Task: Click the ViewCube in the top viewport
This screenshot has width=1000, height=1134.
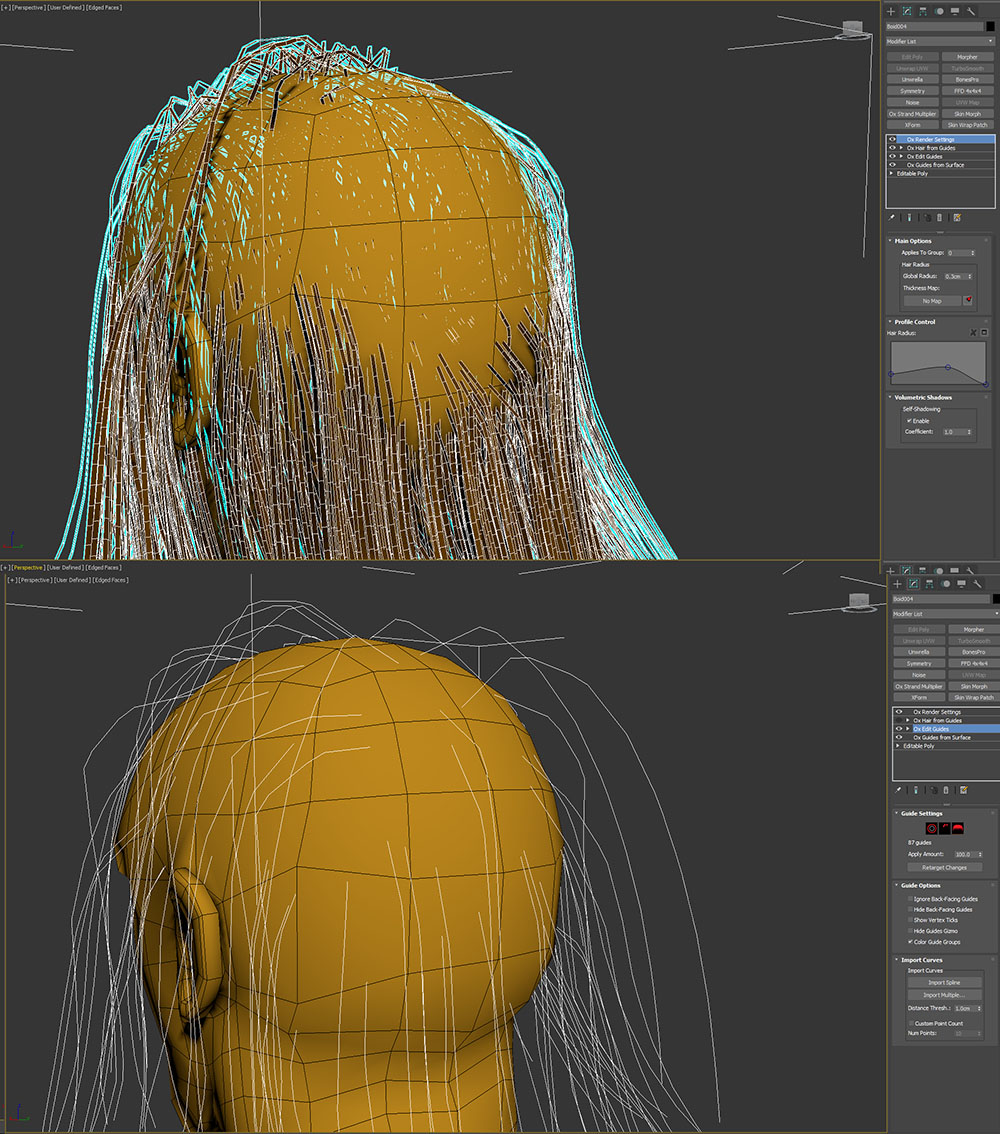Action: pos(853,28)
